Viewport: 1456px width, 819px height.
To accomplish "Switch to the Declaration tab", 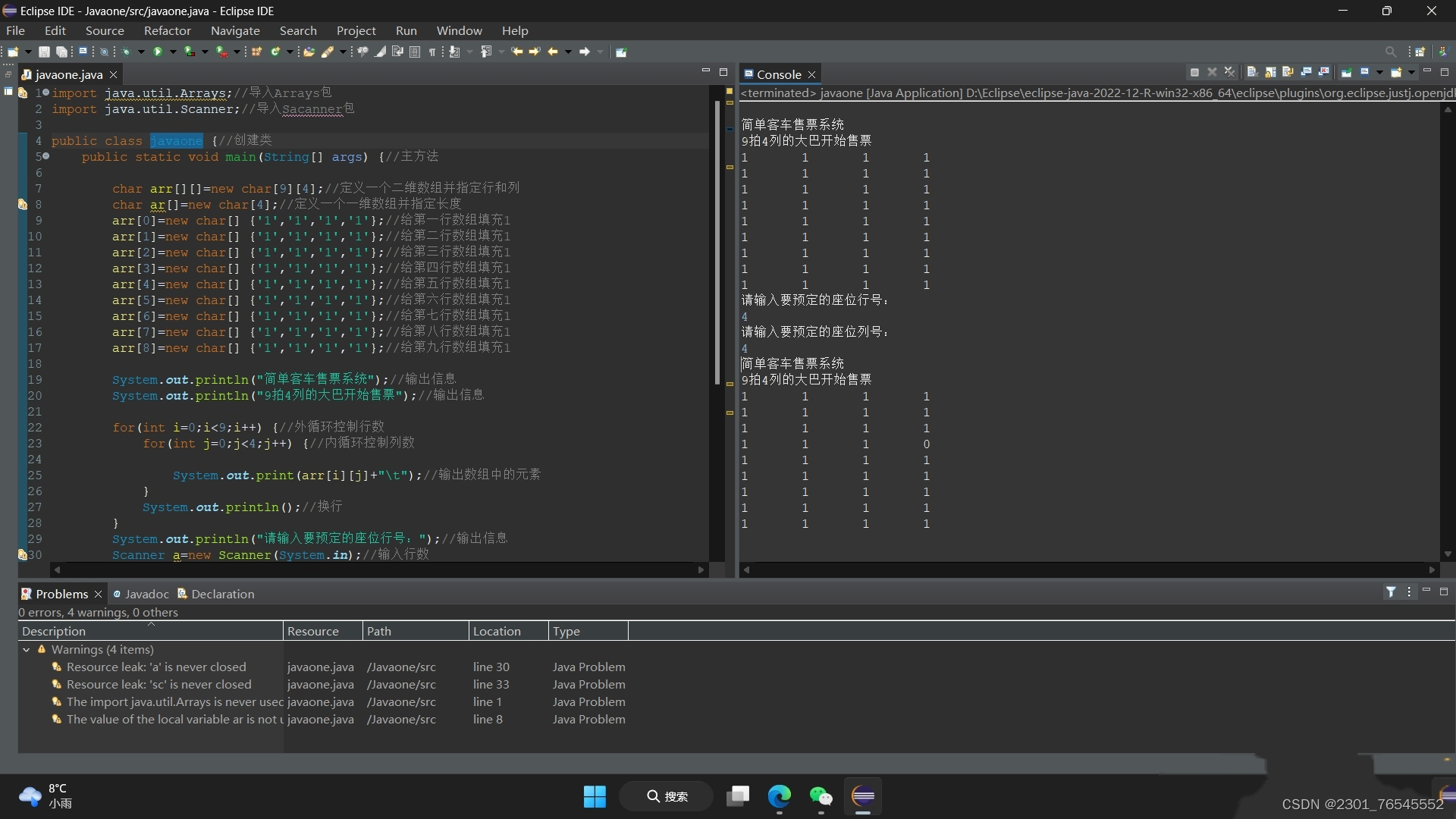I will (216, 594).
